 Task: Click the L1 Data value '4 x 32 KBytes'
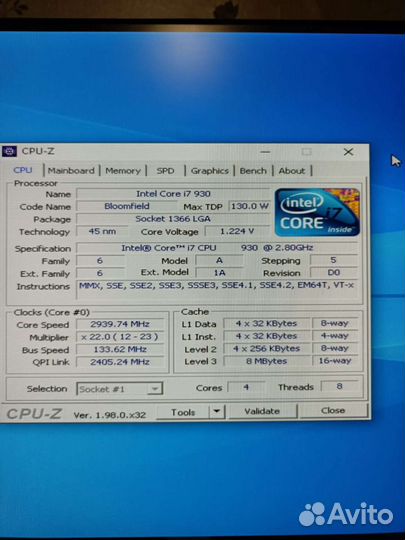pyautogui.click(x=266, y=323)
